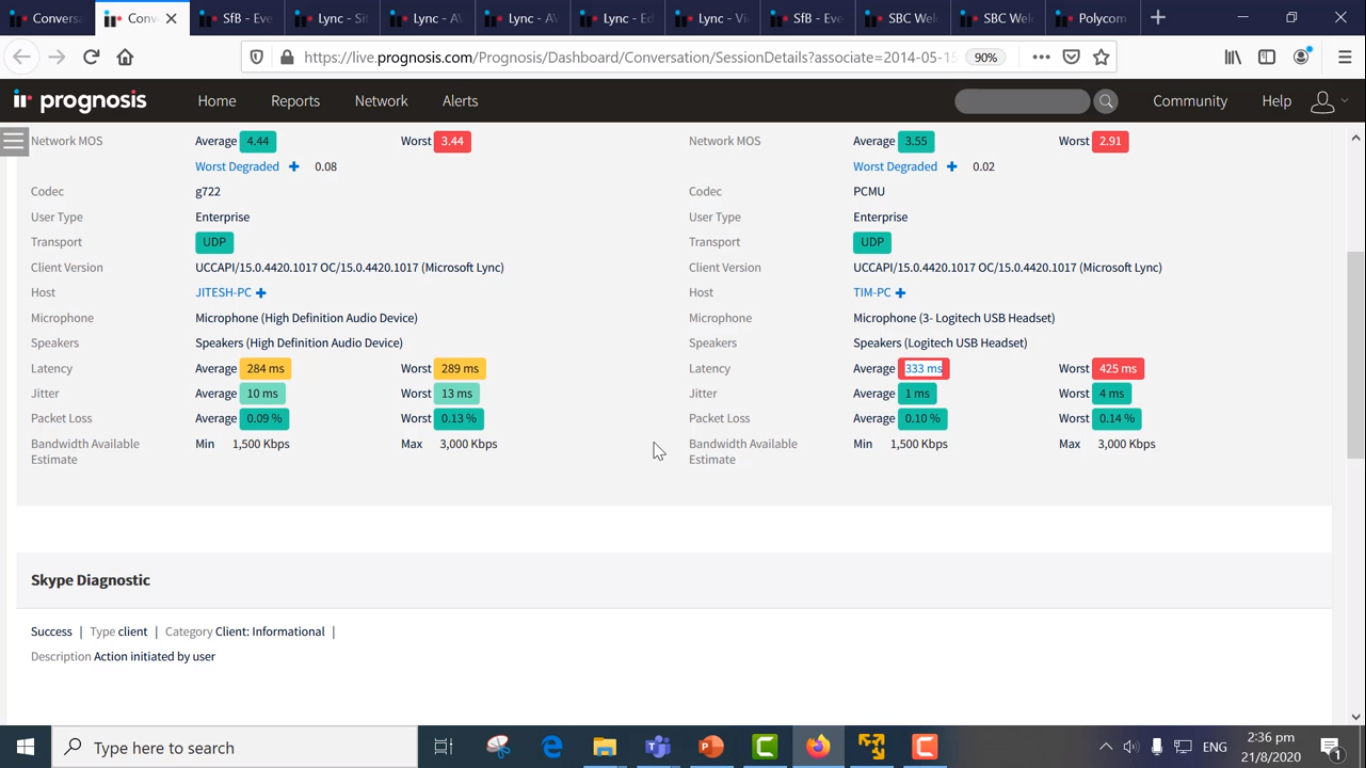
Task: Expand right Worst Degraded plus icon
Action: tap(952, 167)
